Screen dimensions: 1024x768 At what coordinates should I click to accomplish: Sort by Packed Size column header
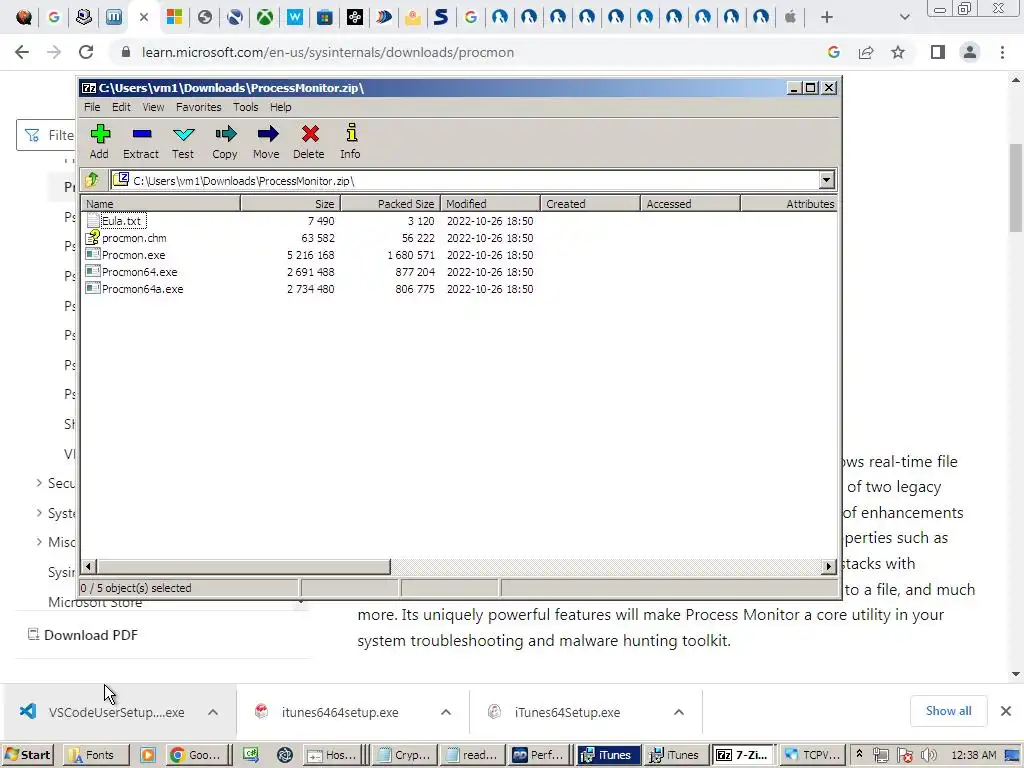[x=391, y=204]
